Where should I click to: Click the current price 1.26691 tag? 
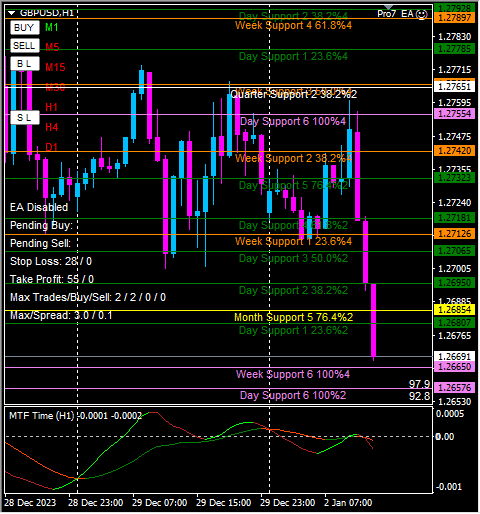[454, 356]
